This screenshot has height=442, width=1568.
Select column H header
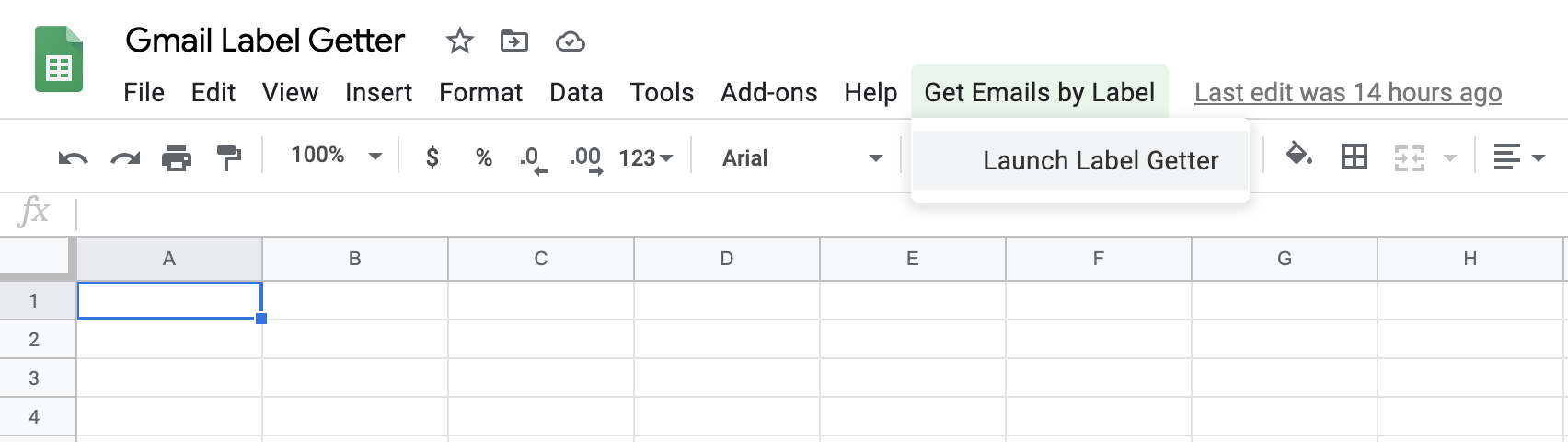click(x=1470, y=259)
